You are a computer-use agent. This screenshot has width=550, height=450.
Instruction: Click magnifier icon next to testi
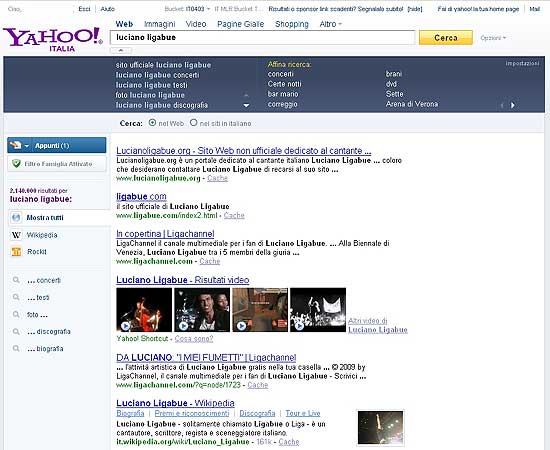[x=16, y=297]
